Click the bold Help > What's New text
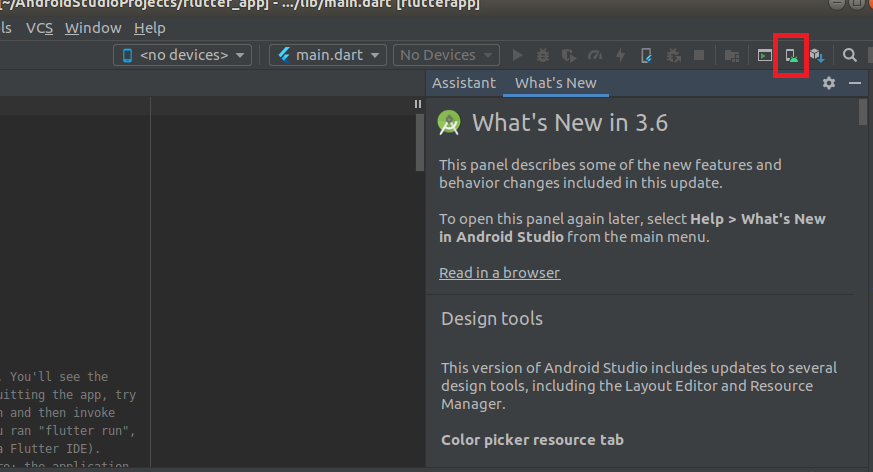 tap(758, 219)
